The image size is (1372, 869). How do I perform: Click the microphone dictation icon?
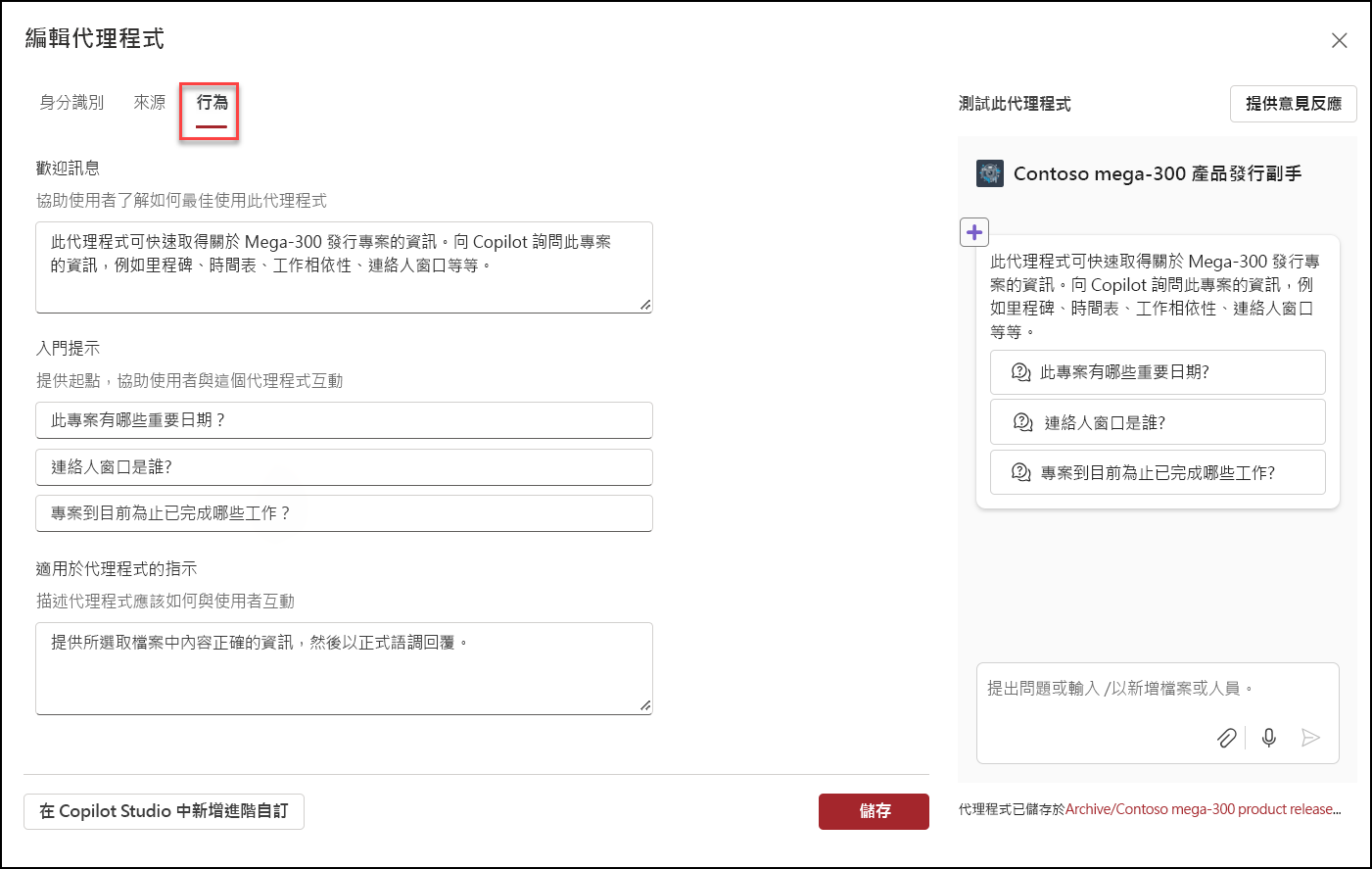tap(1269, 738)
